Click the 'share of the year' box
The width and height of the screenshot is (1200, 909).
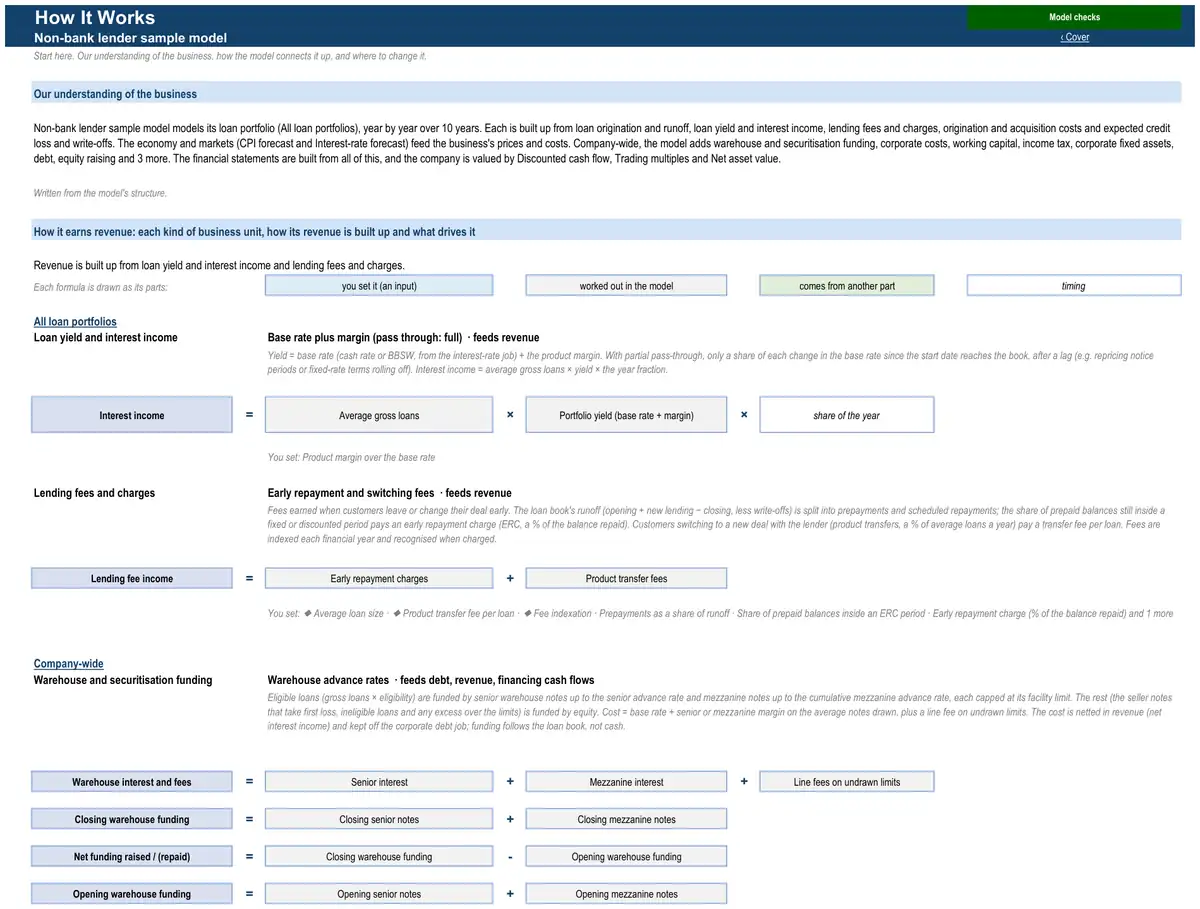[x=847, y=415]
